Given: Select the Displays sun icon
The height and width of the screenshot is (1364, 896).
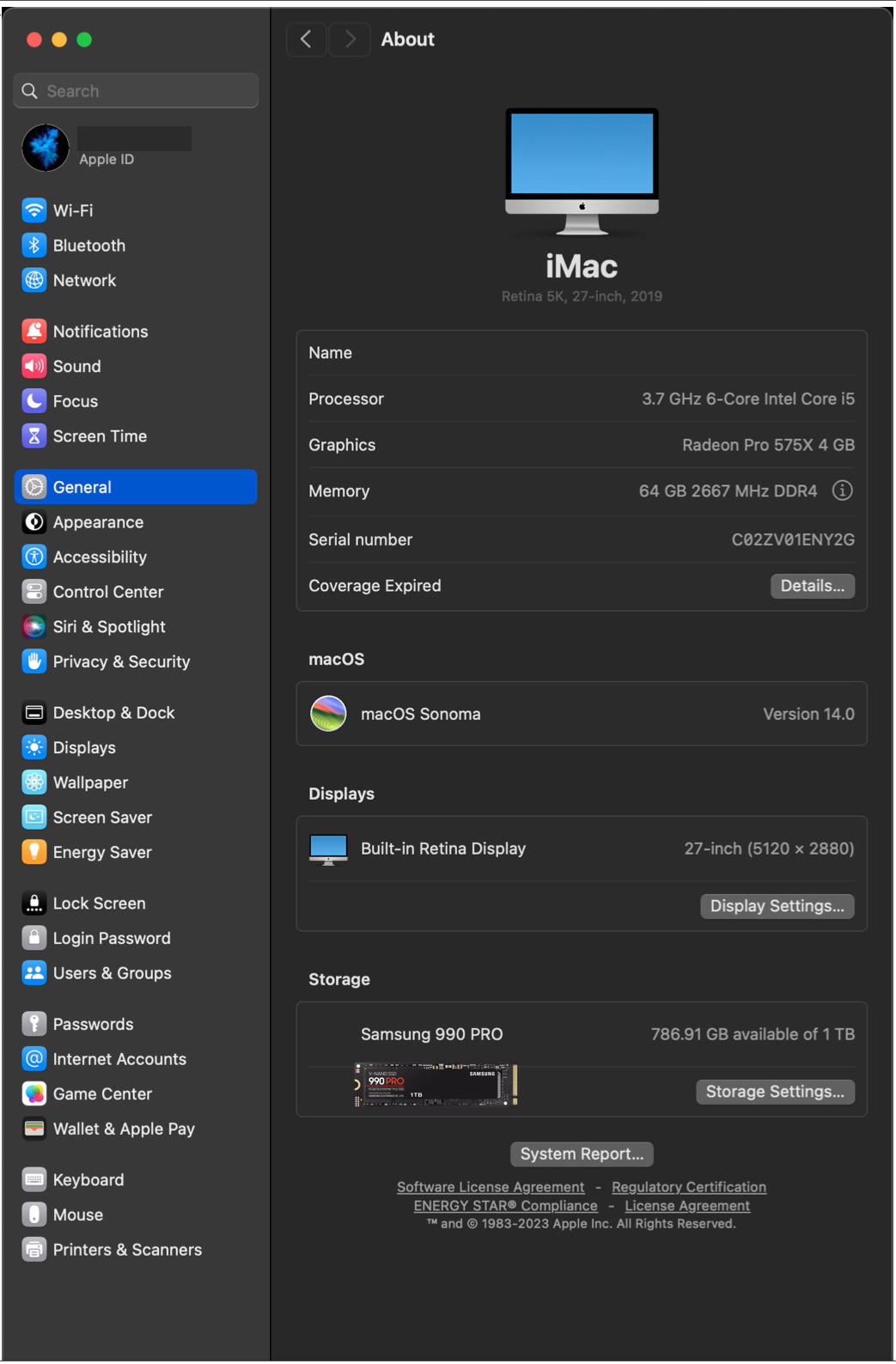Looking at the screenshot, I should (34, 748).
